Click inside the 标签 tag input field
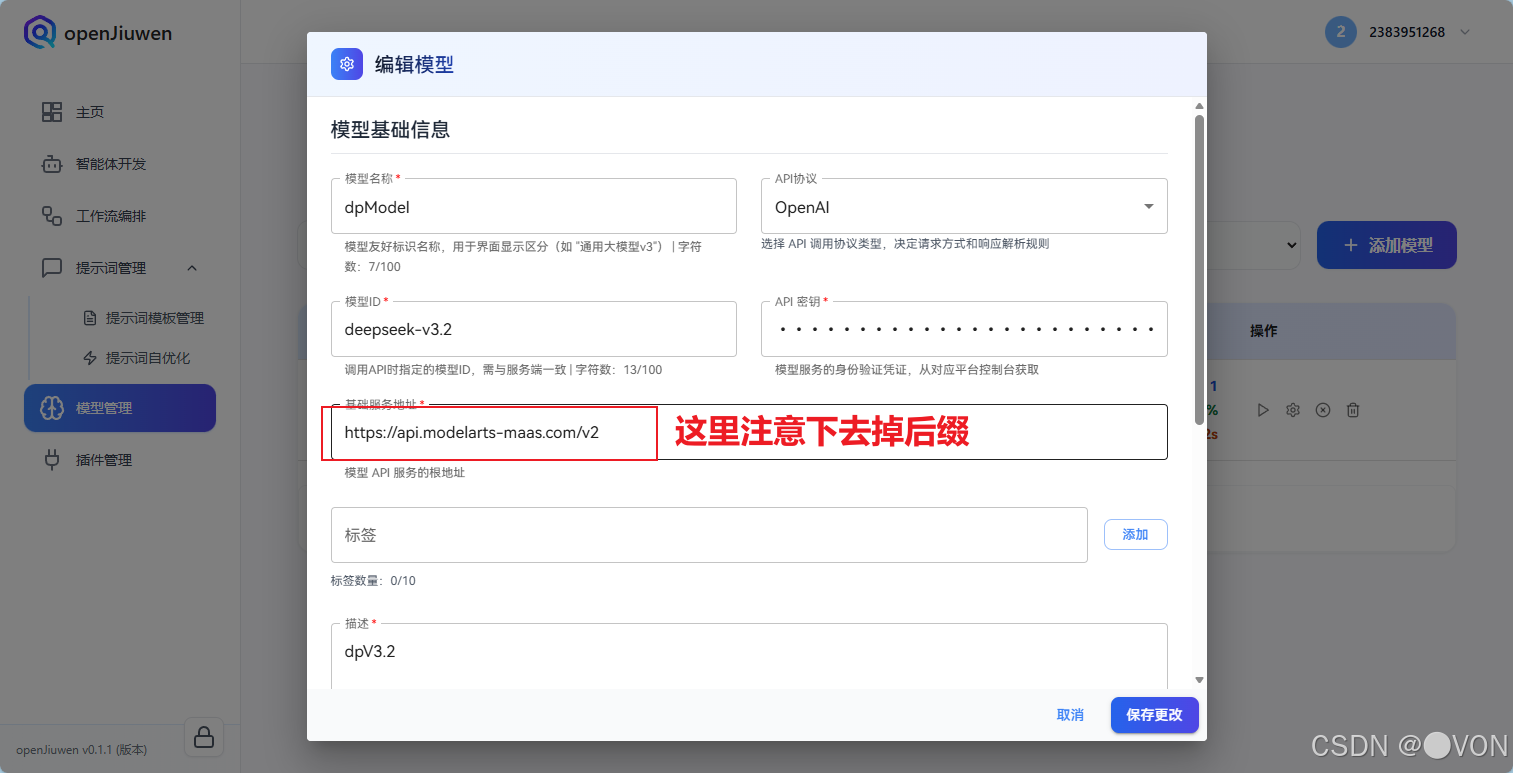The height and width of the screenshot is (773, 1513). (x=700, y=534)
